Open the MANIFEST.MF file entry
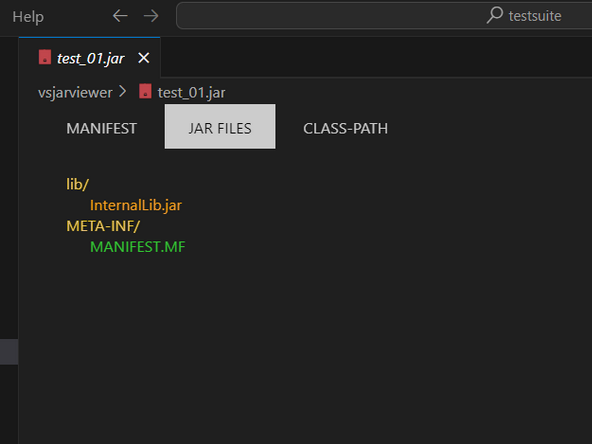The height and width of the screenshot is (444, 592). tap(138, 247)
